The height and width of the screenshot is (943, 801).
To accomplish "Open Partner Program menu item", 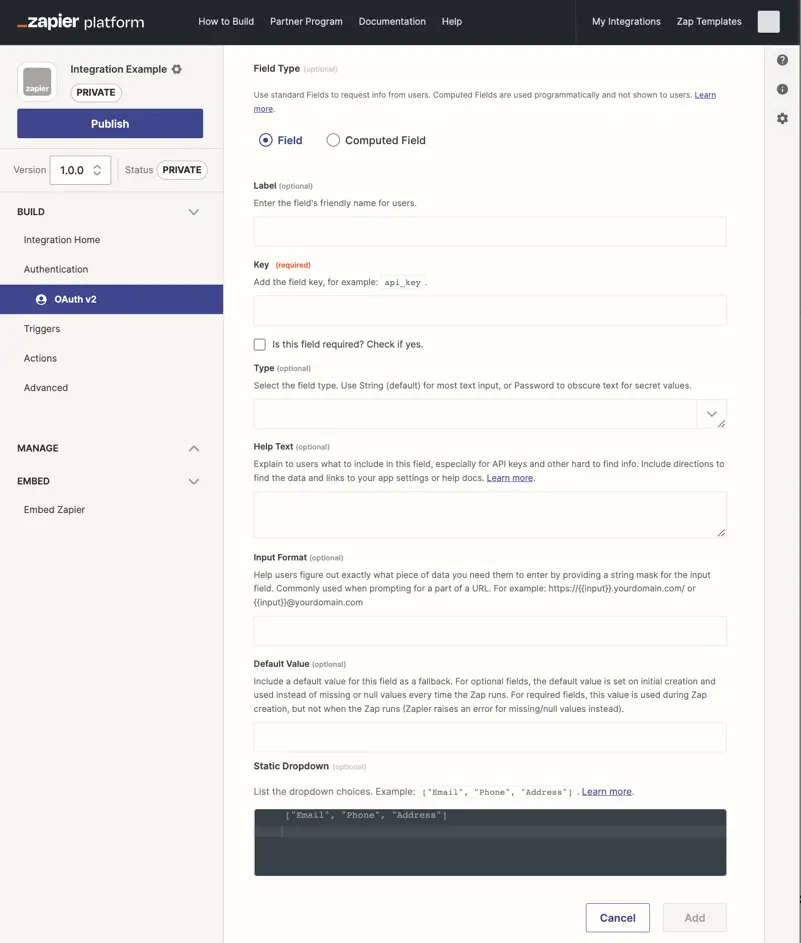I will coord(306,22).
